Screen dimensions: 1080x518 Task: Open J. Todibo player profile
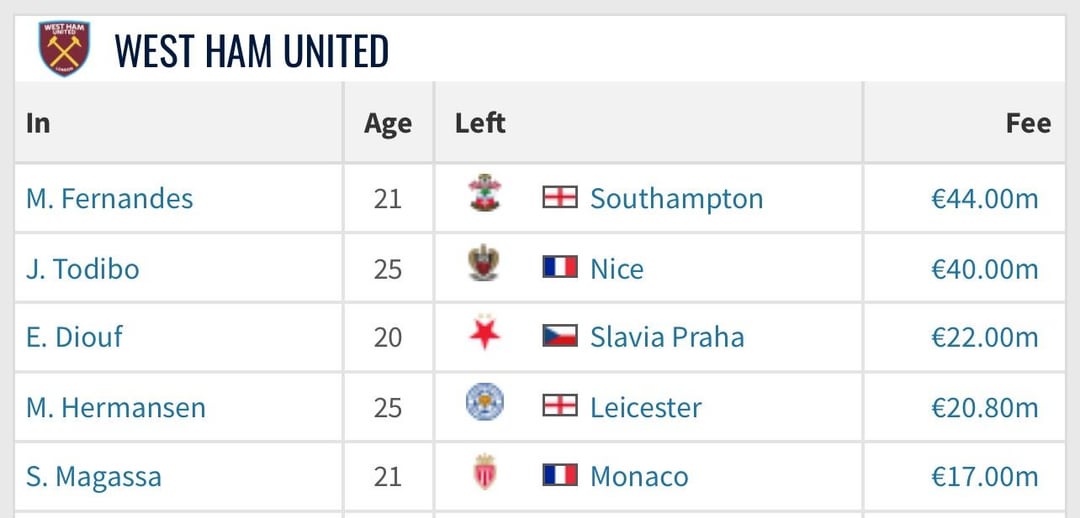coord(83,268)
